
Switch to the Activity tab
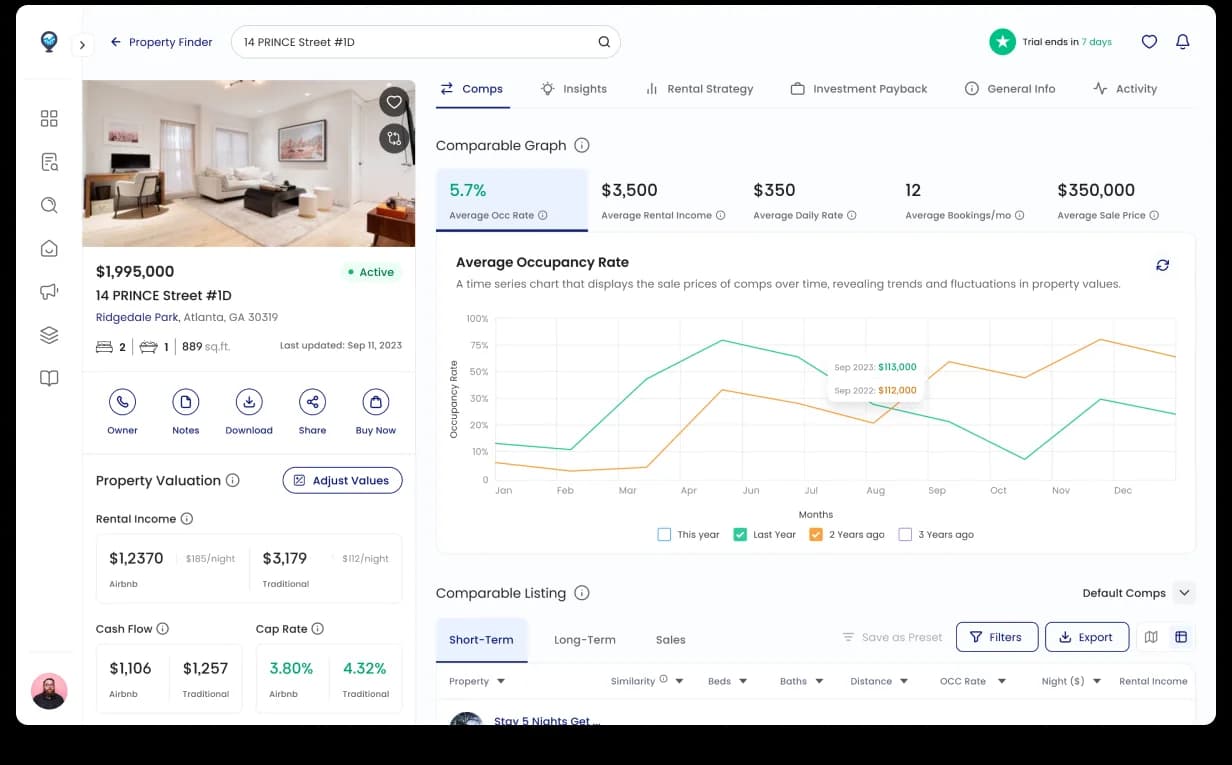[x=1125, y=89]
